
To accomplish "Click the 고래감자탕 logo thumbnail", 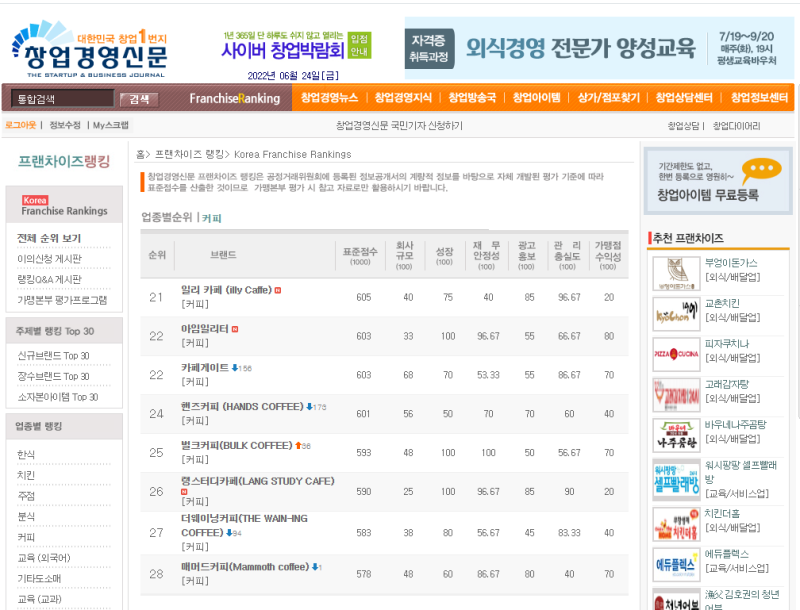I will [x=676, y=395].
